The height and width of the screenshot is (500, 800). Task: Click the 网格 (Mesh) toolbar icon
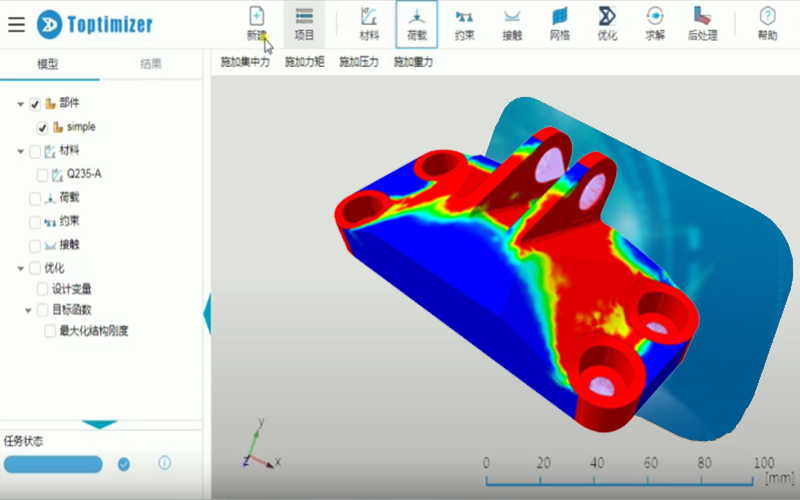pos(559,23)
